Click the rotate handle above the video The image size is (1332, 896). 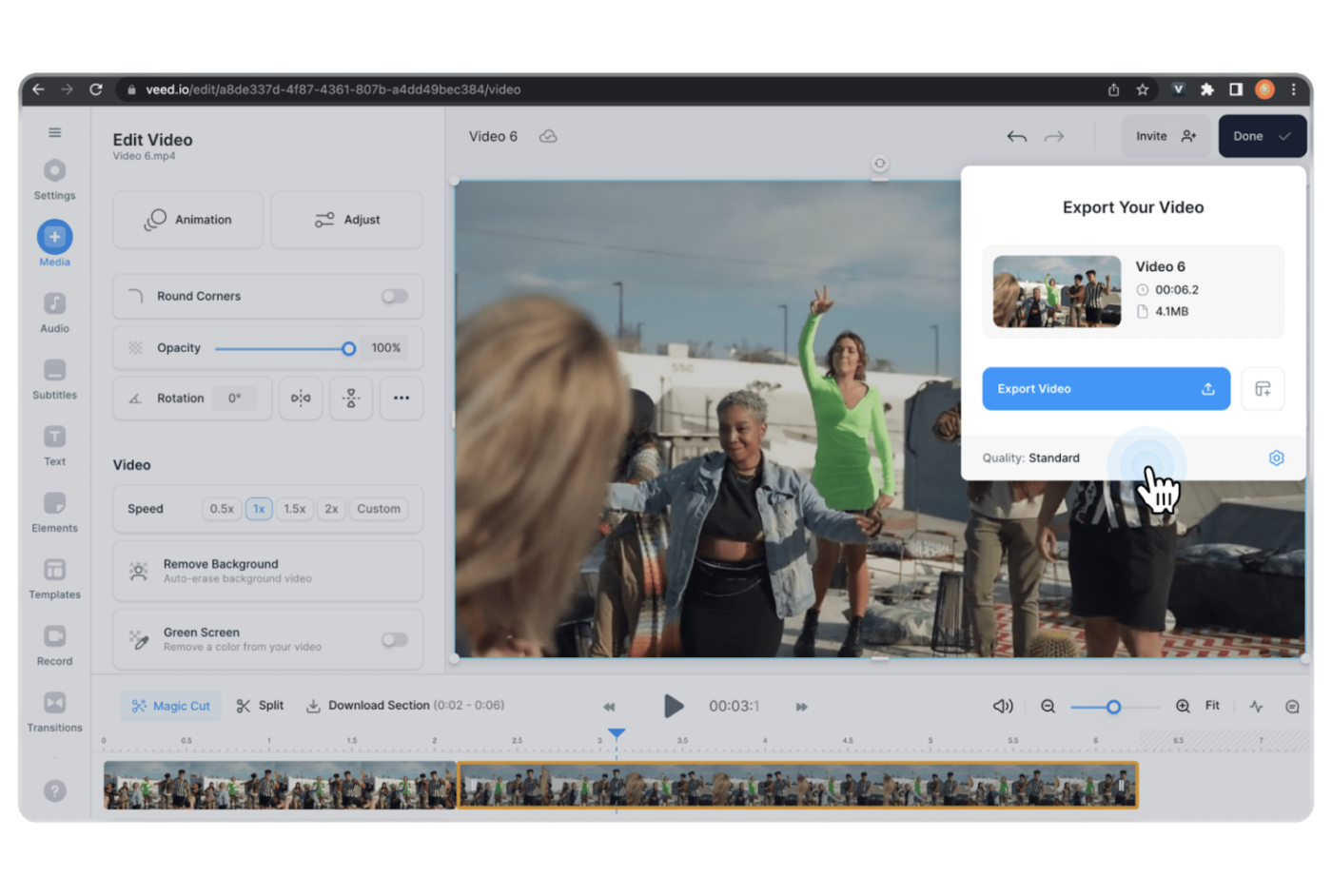point(879,164)
